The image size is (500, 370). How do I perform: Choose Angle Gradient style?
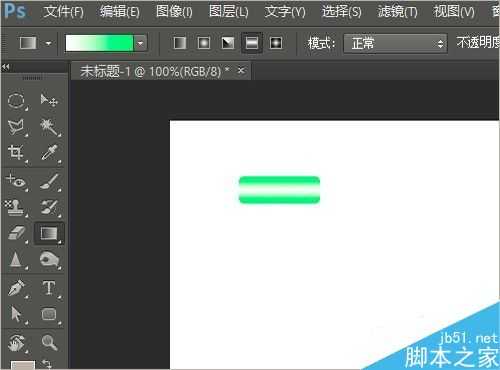(x=228, y=43)
